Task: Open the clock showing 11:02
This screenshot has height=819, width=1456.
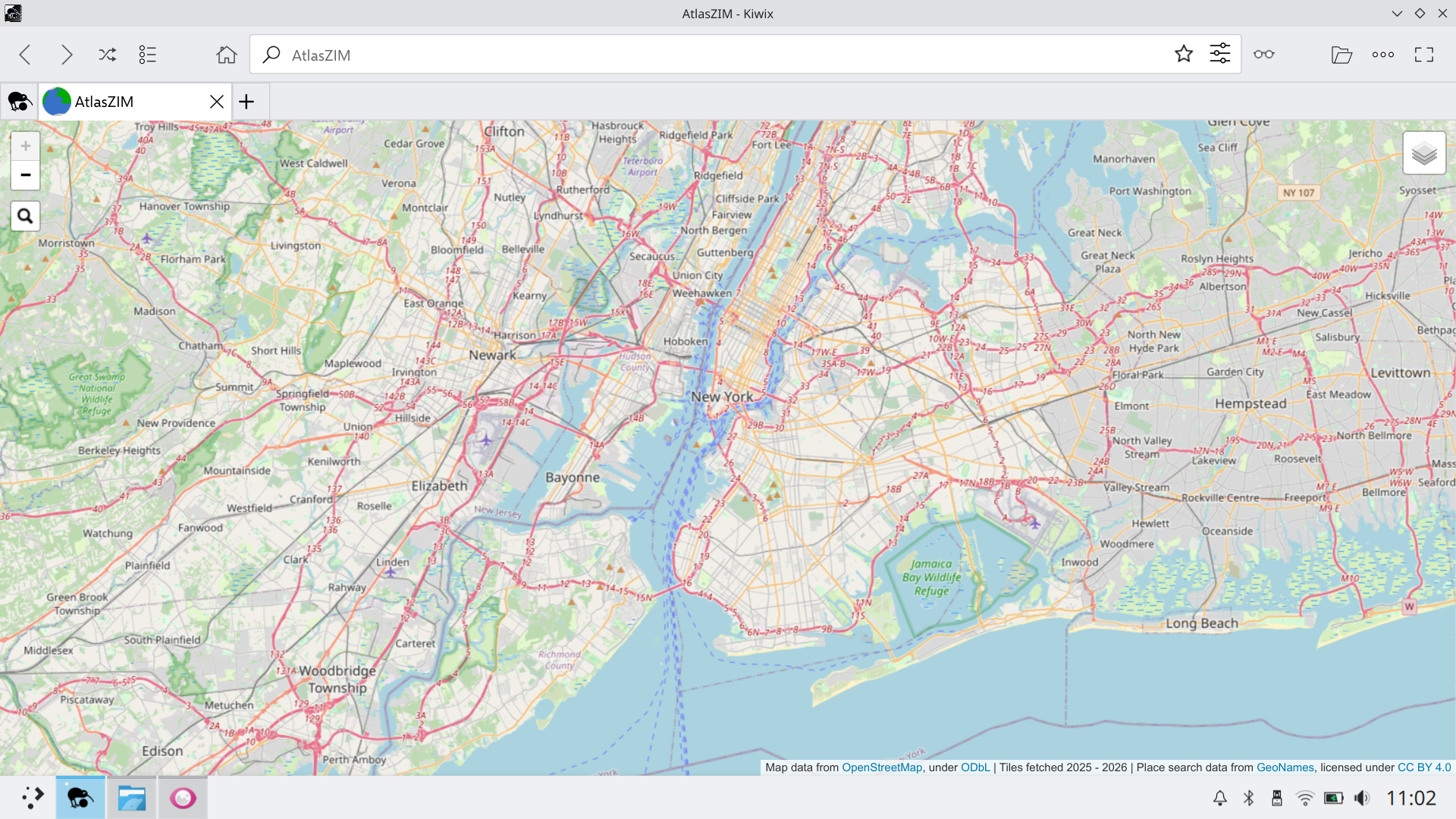Action: point(1410,798)
